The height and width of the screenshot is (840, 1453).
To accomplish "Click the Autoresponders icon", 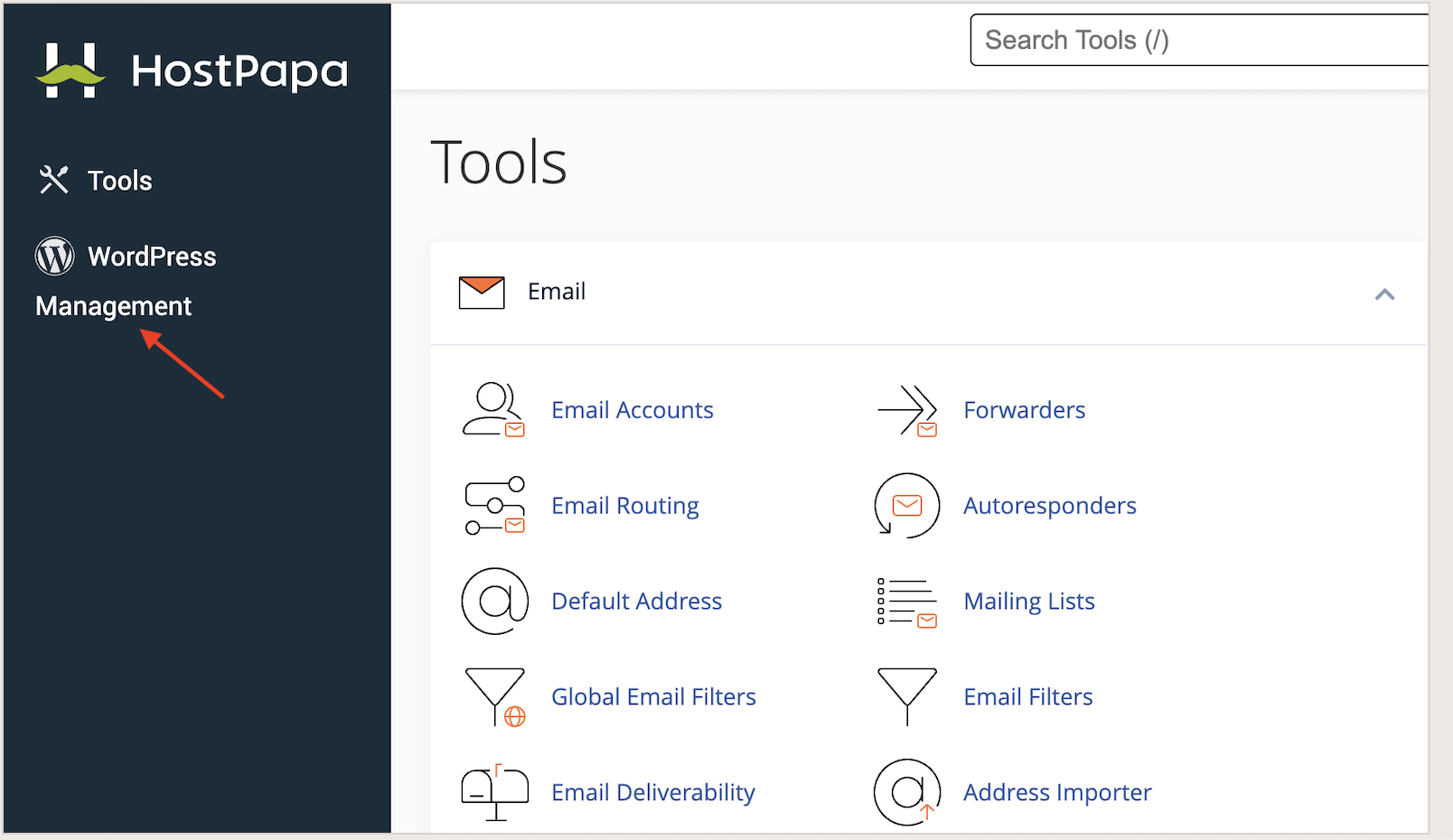I will click(x=907, y=506).
